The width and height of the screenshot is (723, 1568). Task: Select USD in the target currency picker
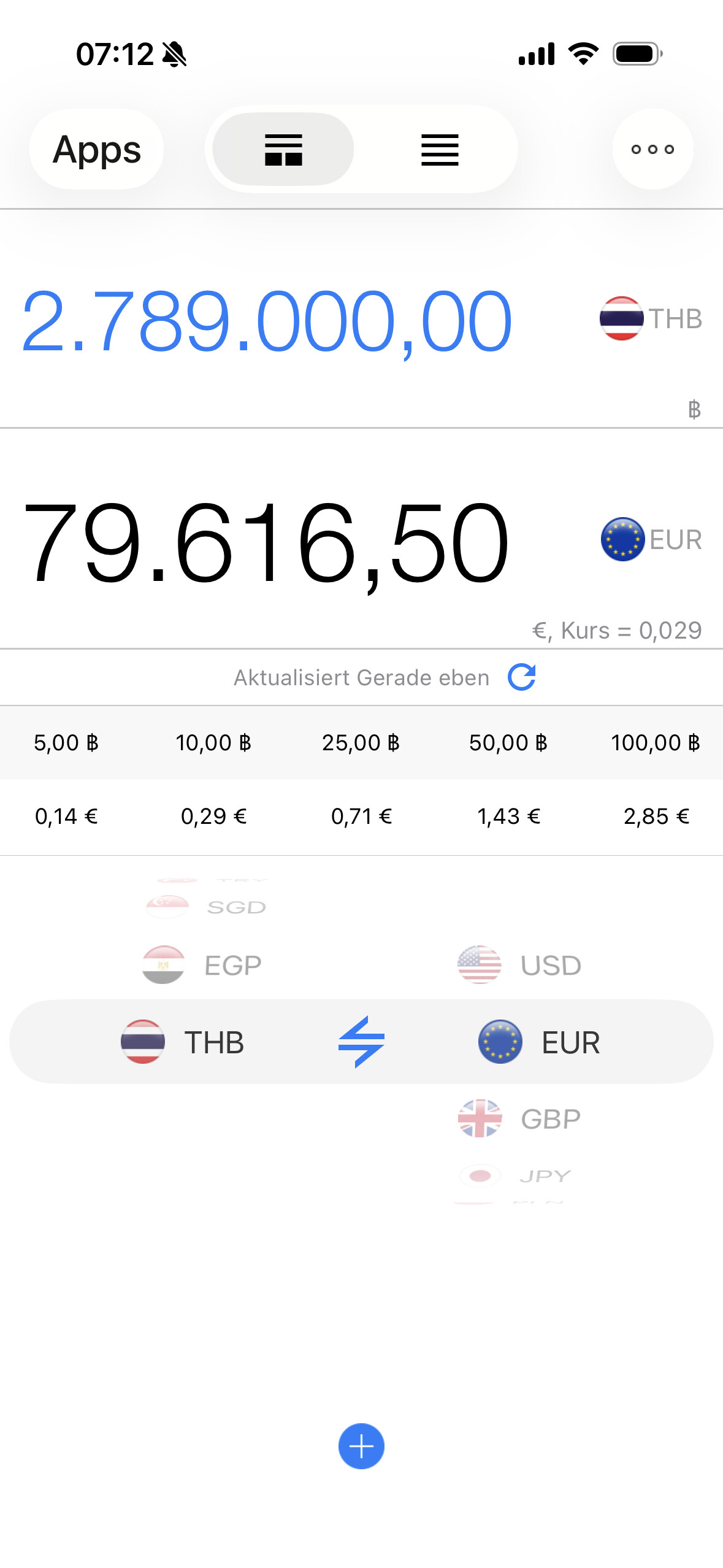pyautogui.click(x=520, y=965)
